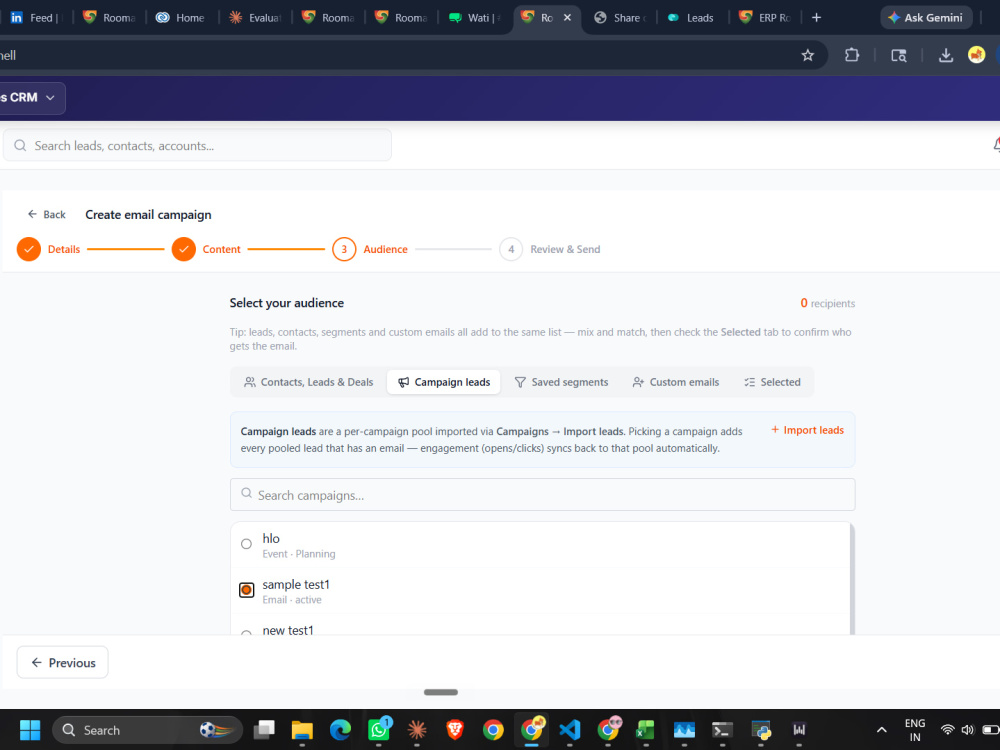Open the LinkedIn Feed browser tab

37,18
